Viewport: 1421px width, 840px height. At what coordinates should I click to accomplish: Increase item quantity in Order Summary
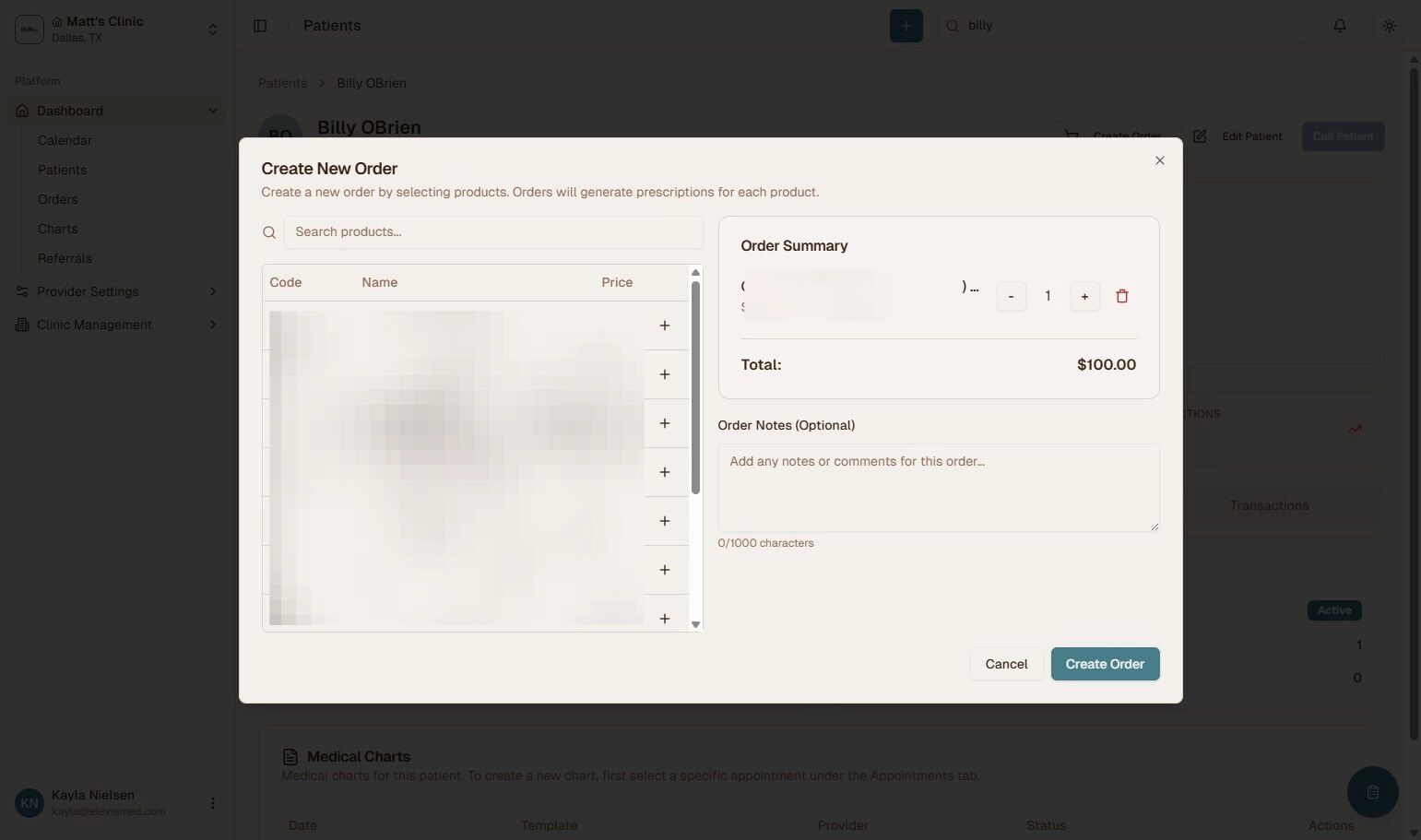point(1084,296)
